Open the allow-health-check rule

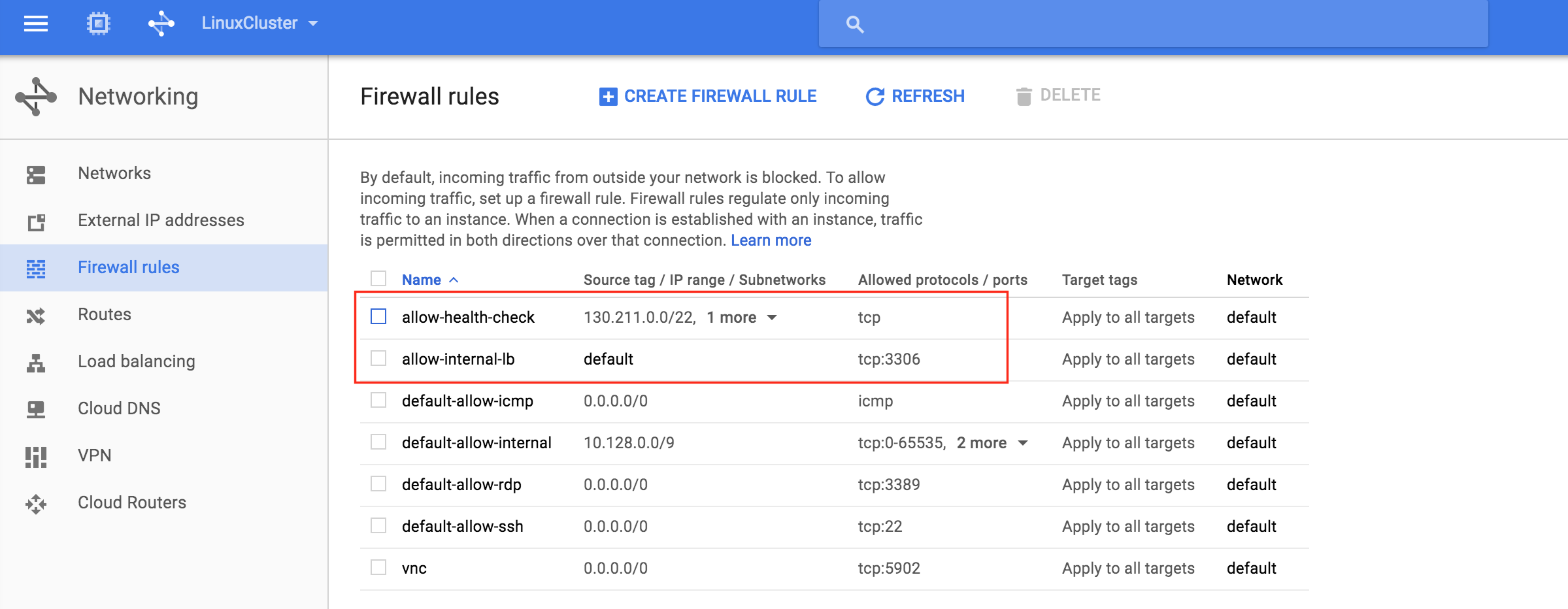click(468, 318)
